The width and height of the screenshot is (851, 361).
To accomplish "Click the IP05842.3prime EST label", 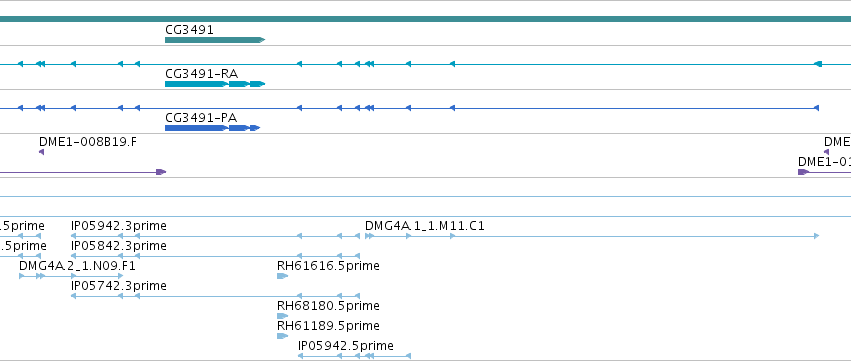I will tap(119, 245).
